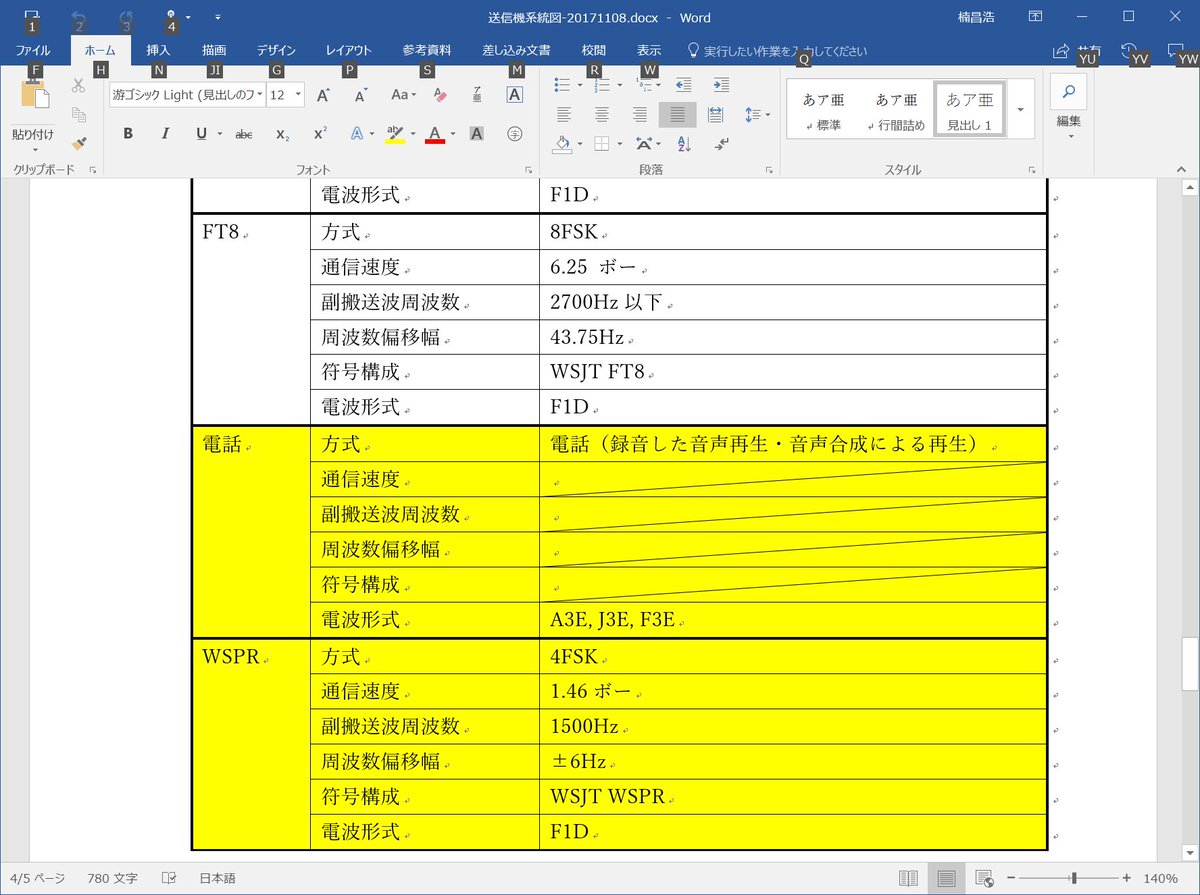Click the Copy icon in clipboard group

[78, 114]
